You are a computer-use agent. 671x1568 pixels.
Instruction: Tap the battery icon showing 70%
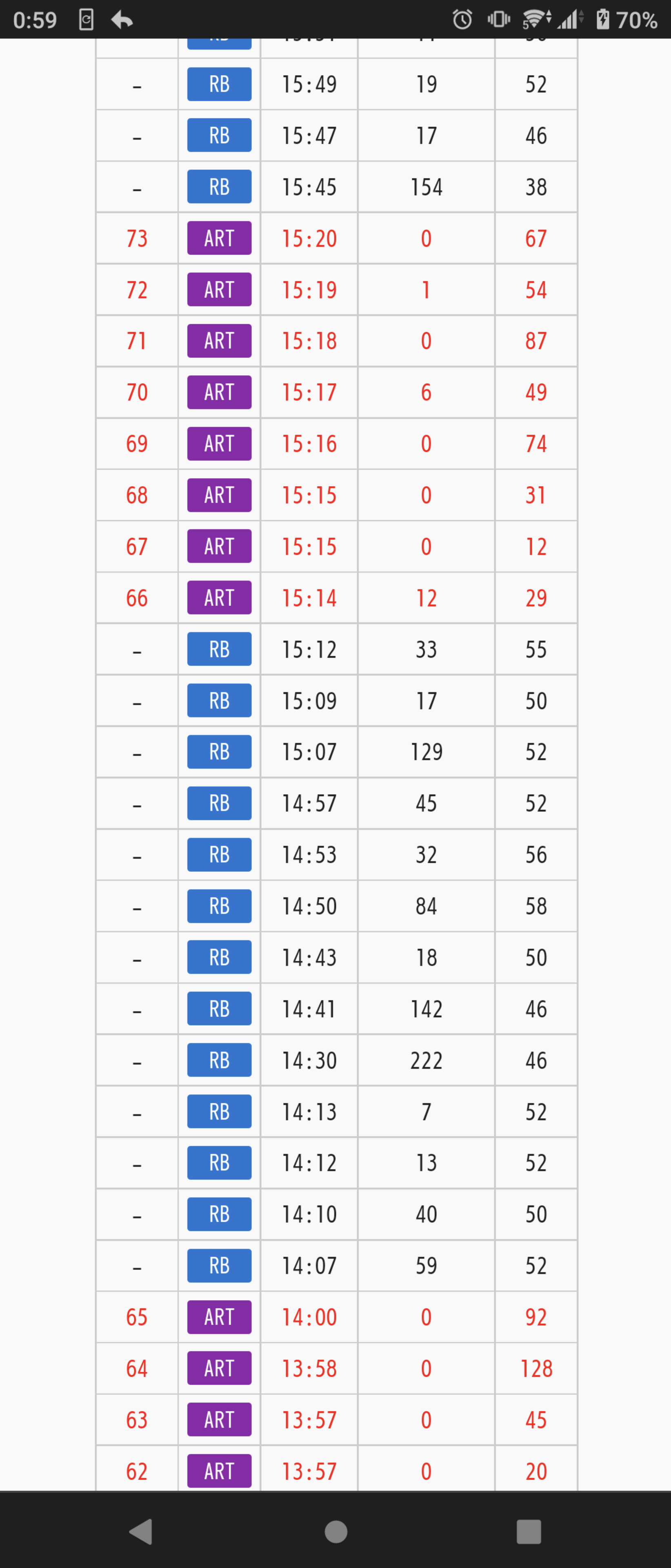pyautogui.click(x=602, y=20)
